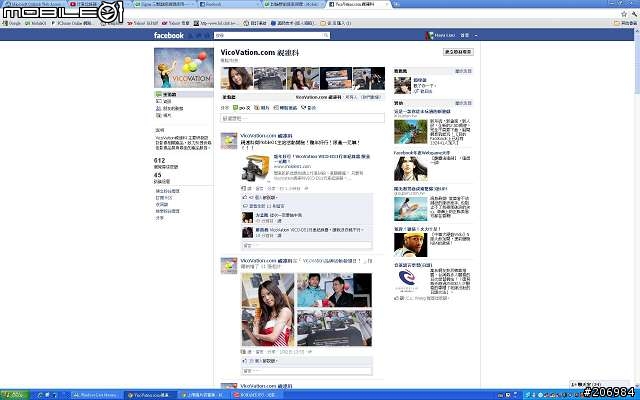Click the link icon under first post

click(244, 189)
